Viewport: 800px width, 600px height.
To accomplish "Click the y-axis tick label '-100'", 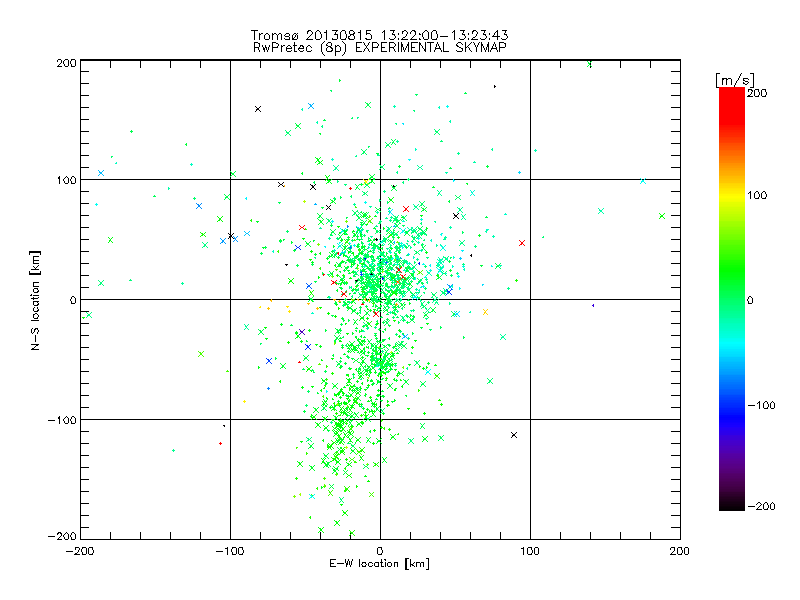I will [62, 420].
